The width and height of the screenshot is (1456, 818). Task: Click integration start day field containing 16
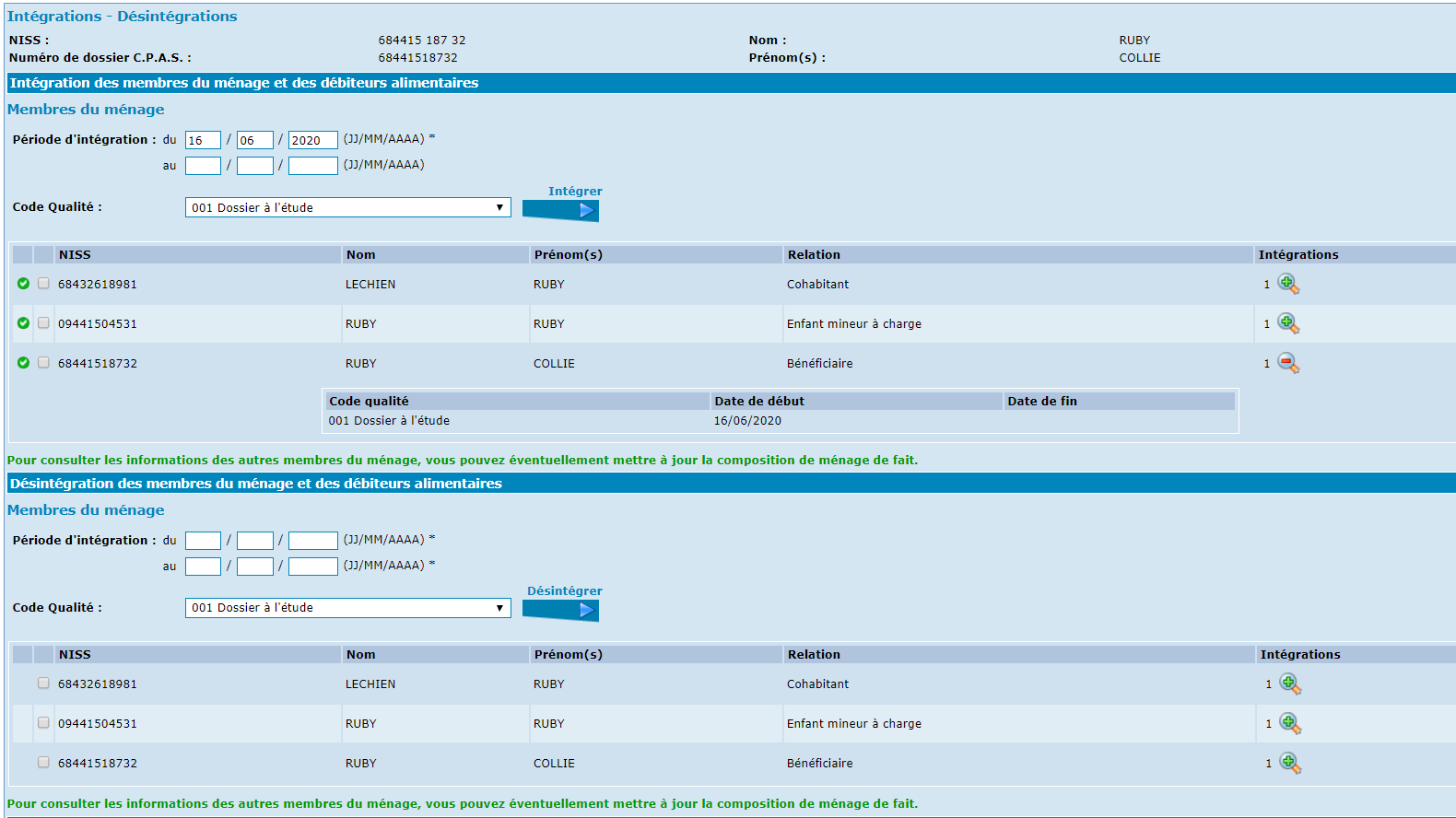click(x=203, y=140)
